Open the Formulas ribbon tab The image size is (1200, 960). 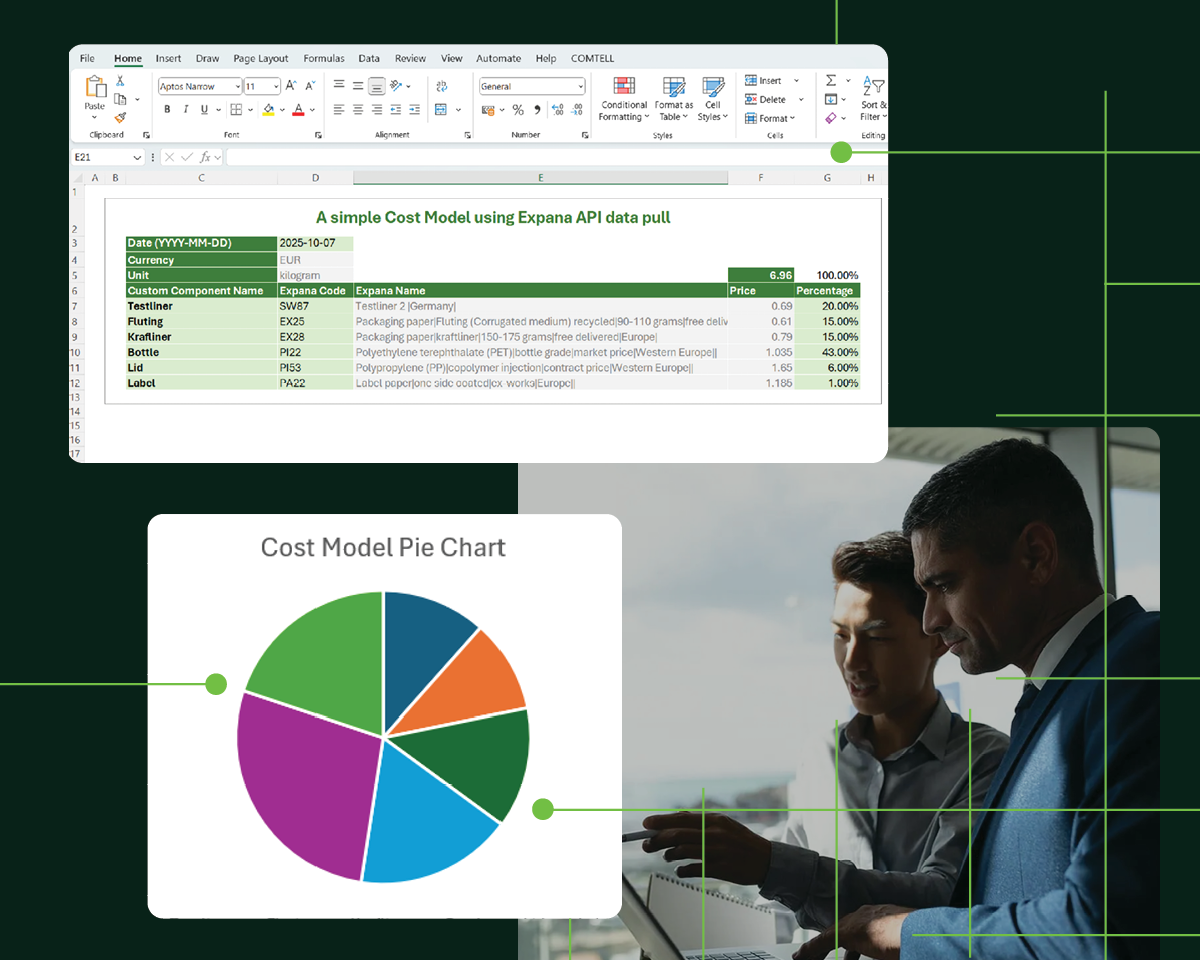(x=324, y=59)
